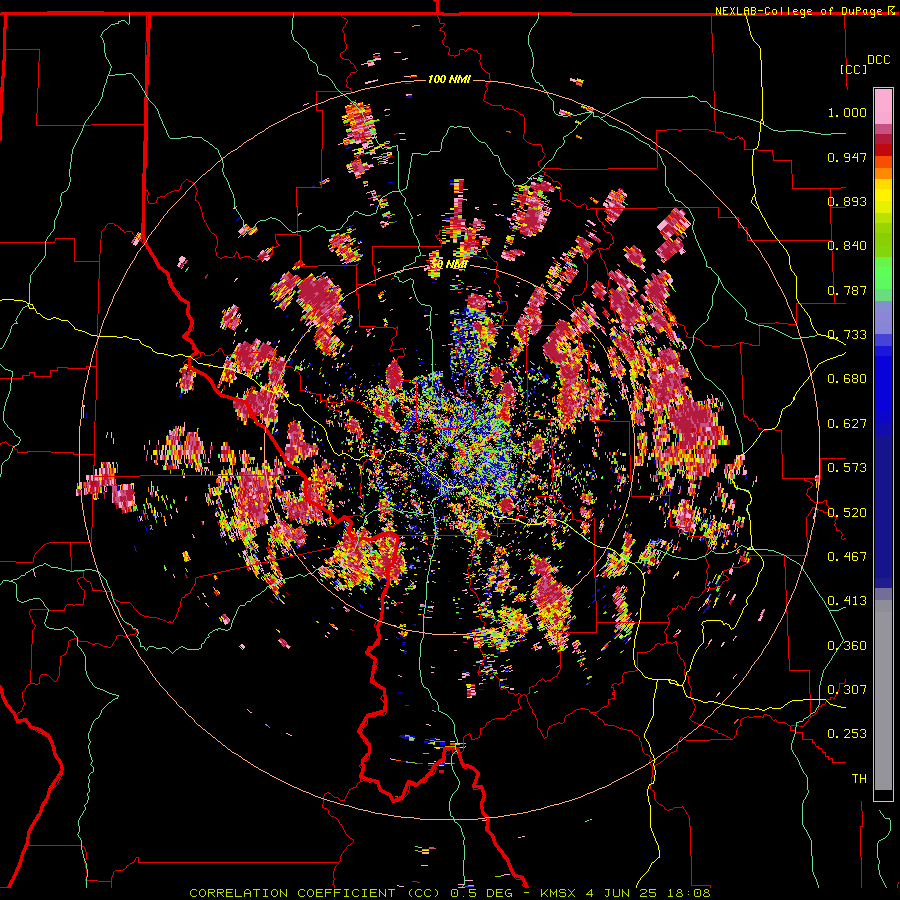Click the DCC product label
Viewport: 900px width, 900px height.
(878, 60)
